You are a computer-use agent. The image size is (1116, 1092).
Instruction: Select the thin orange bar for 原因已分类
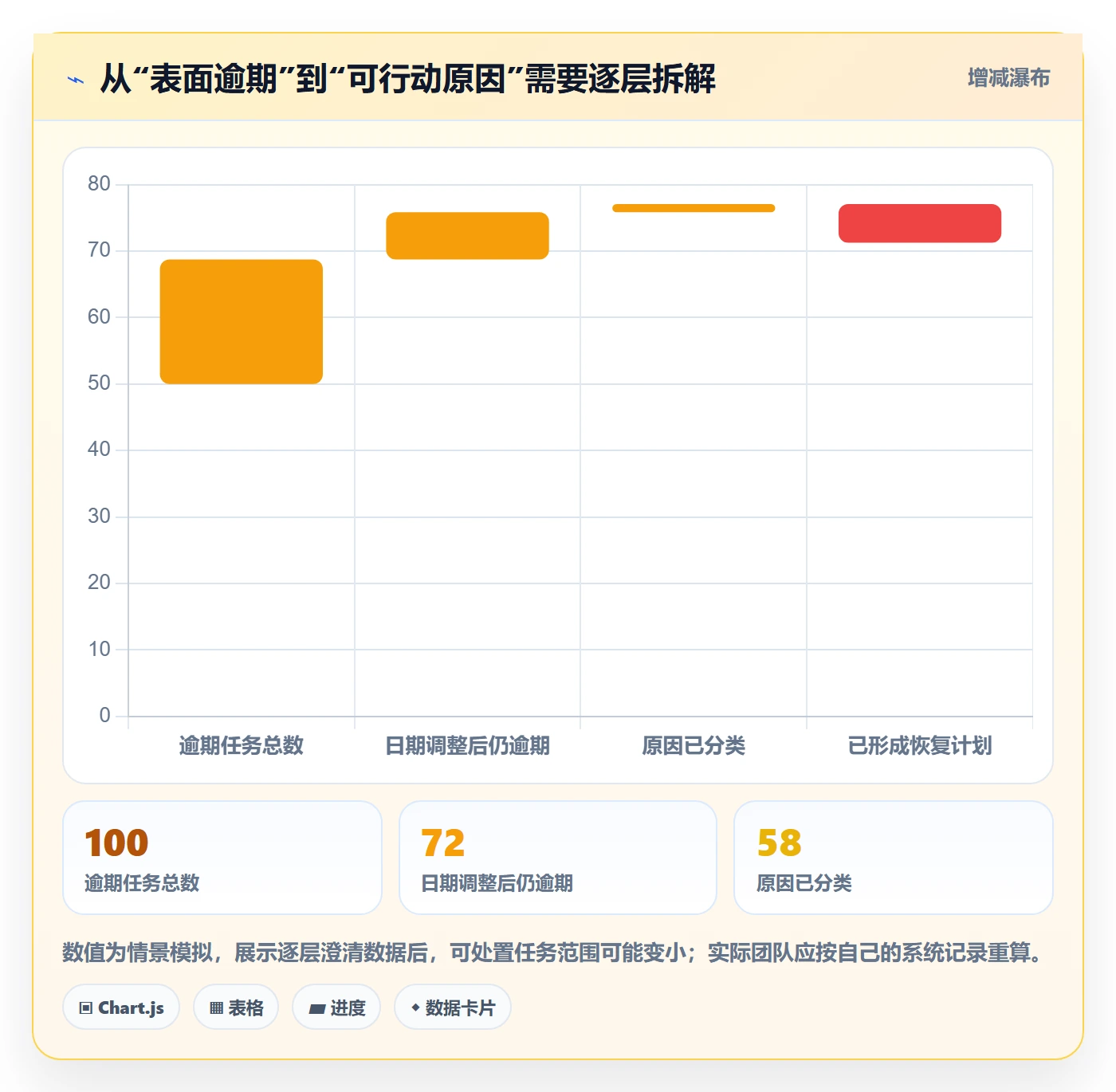coord(694,208)
